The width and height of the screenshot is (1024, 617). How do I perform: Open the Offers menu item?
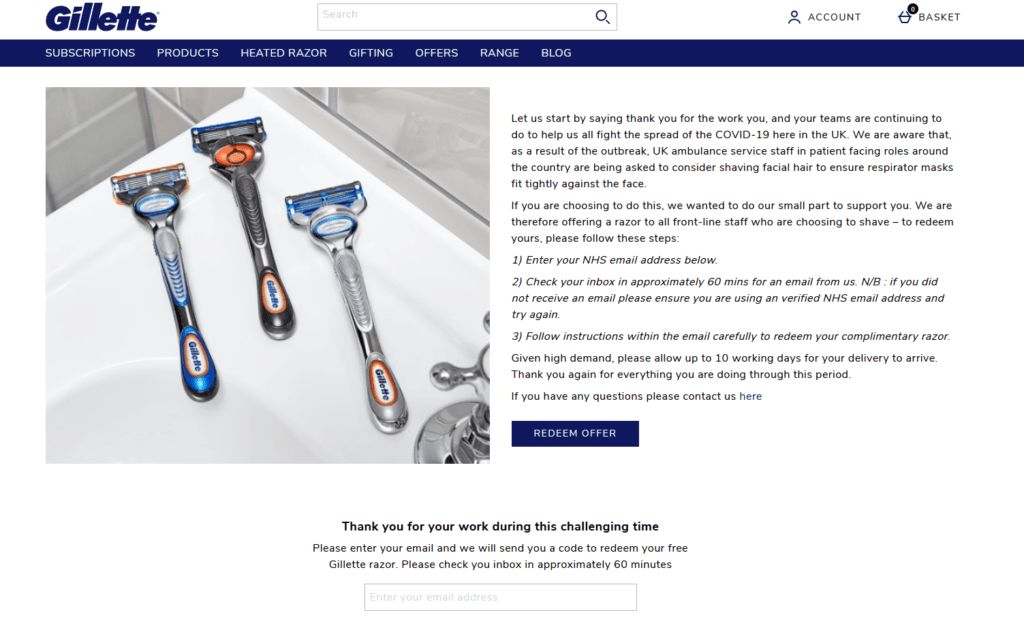(436, 53)
